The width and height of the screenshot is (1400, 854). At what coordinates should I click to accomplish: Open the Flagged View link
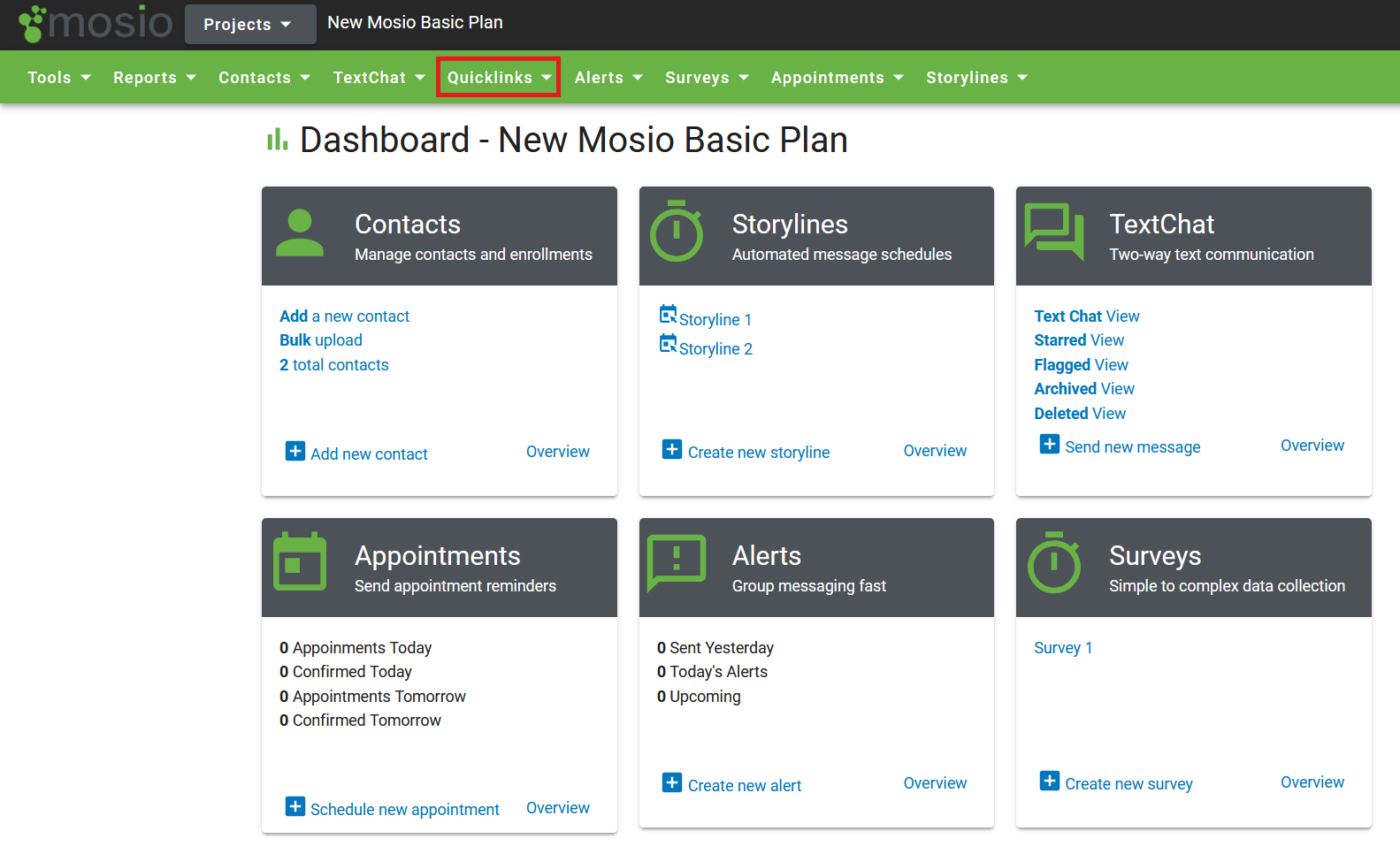point(1082,365)
